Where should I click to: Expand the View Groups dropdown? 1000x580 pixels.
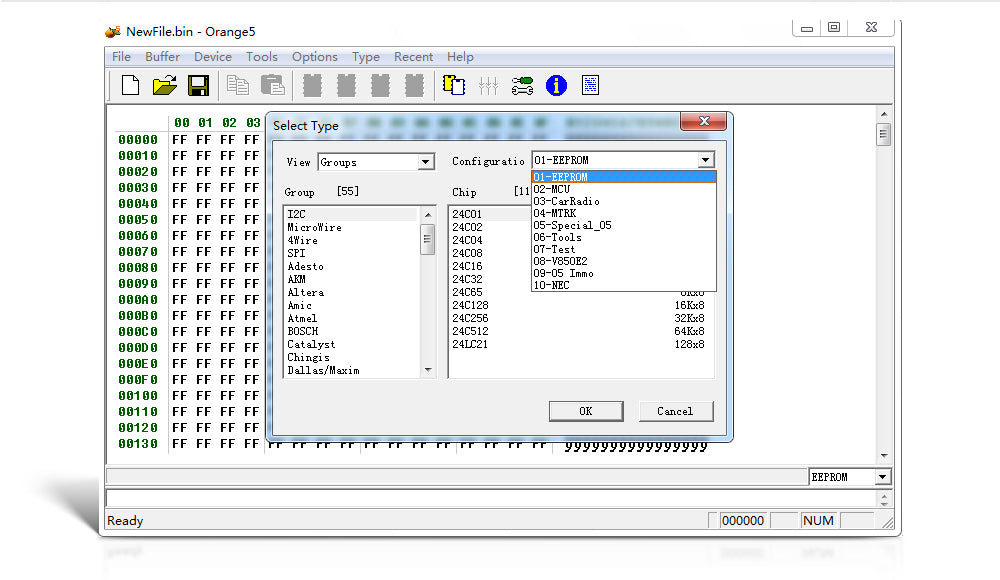point(426,162)
